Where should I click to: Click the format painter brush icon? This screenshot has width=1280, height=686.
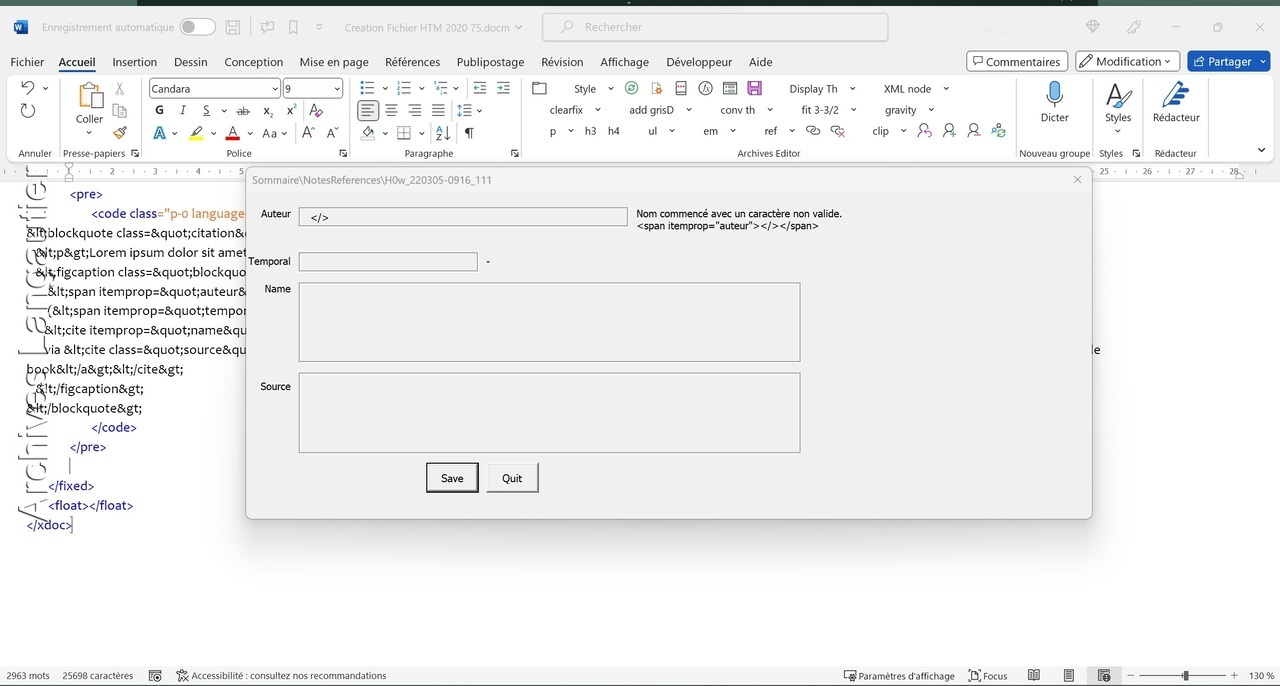(x=120, y=132)
